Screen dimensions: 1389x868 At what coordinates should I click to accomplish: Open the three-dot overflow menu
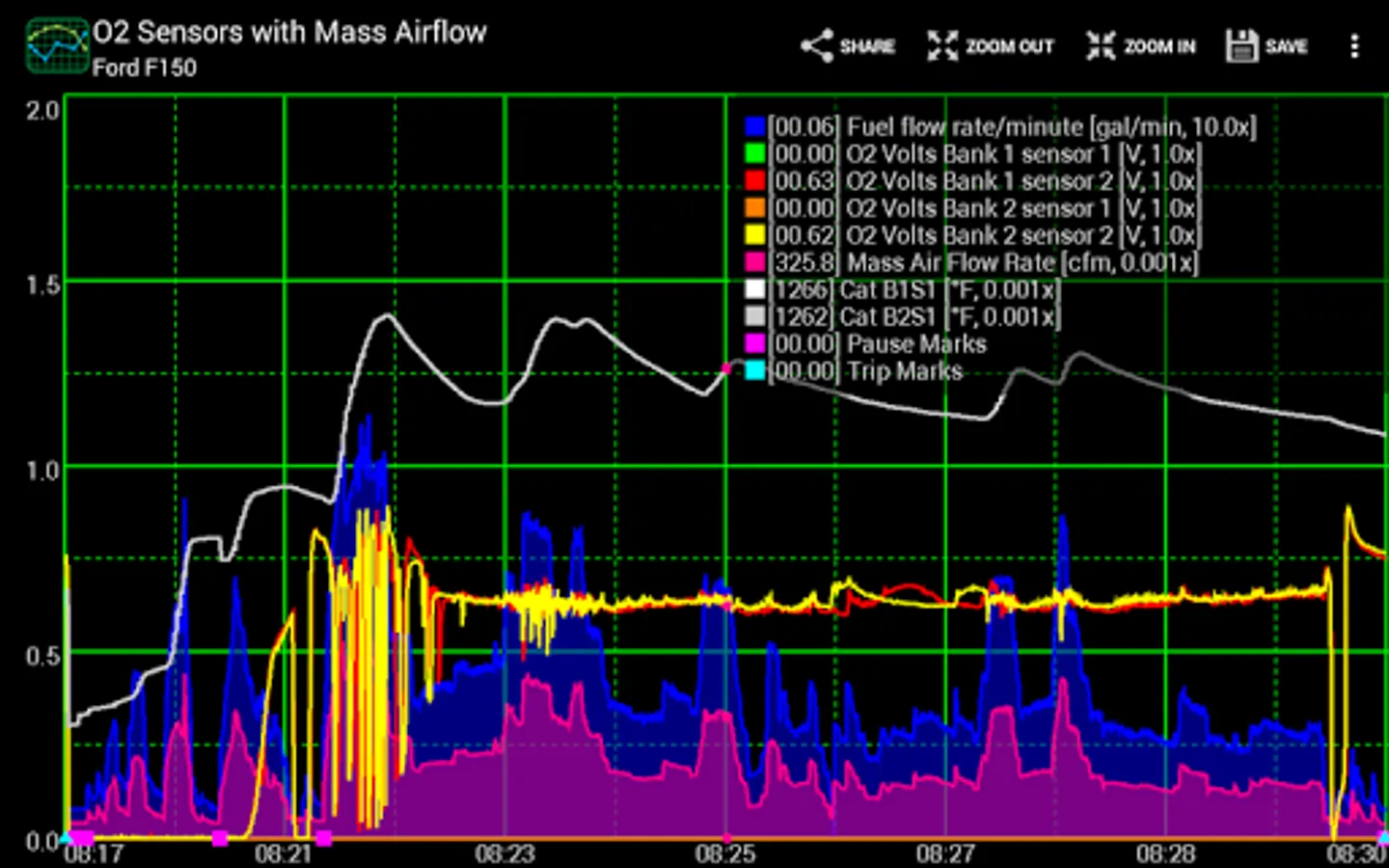click(1354, 46)
